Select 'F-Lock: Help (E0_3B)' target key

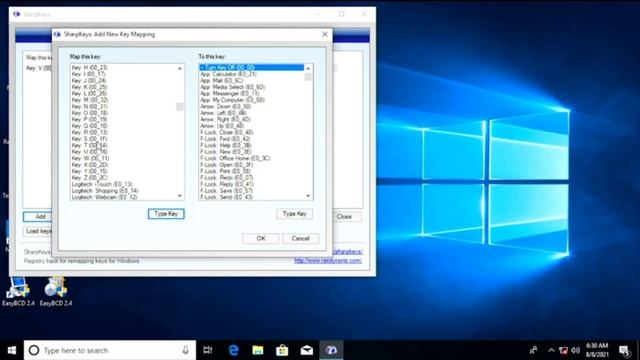pos(226,145)
